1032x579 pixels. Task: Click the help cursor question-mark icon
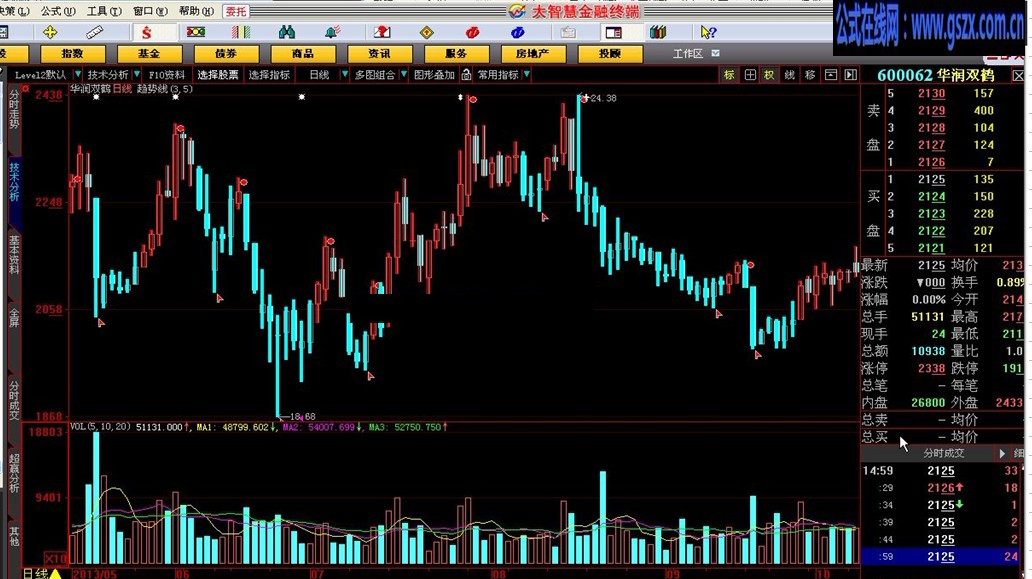point(708,32)
